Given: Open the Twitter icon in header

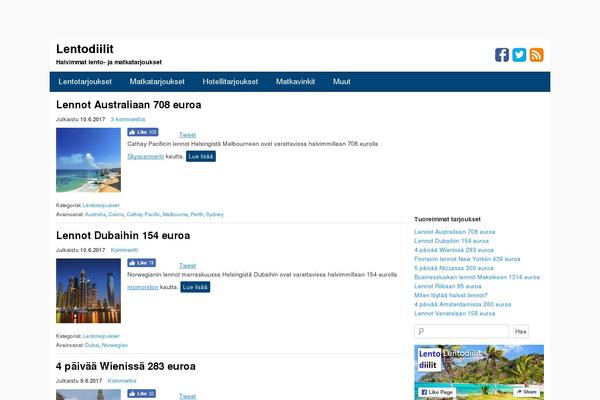Looking at the screenshot, I should (x=519, y=55).
